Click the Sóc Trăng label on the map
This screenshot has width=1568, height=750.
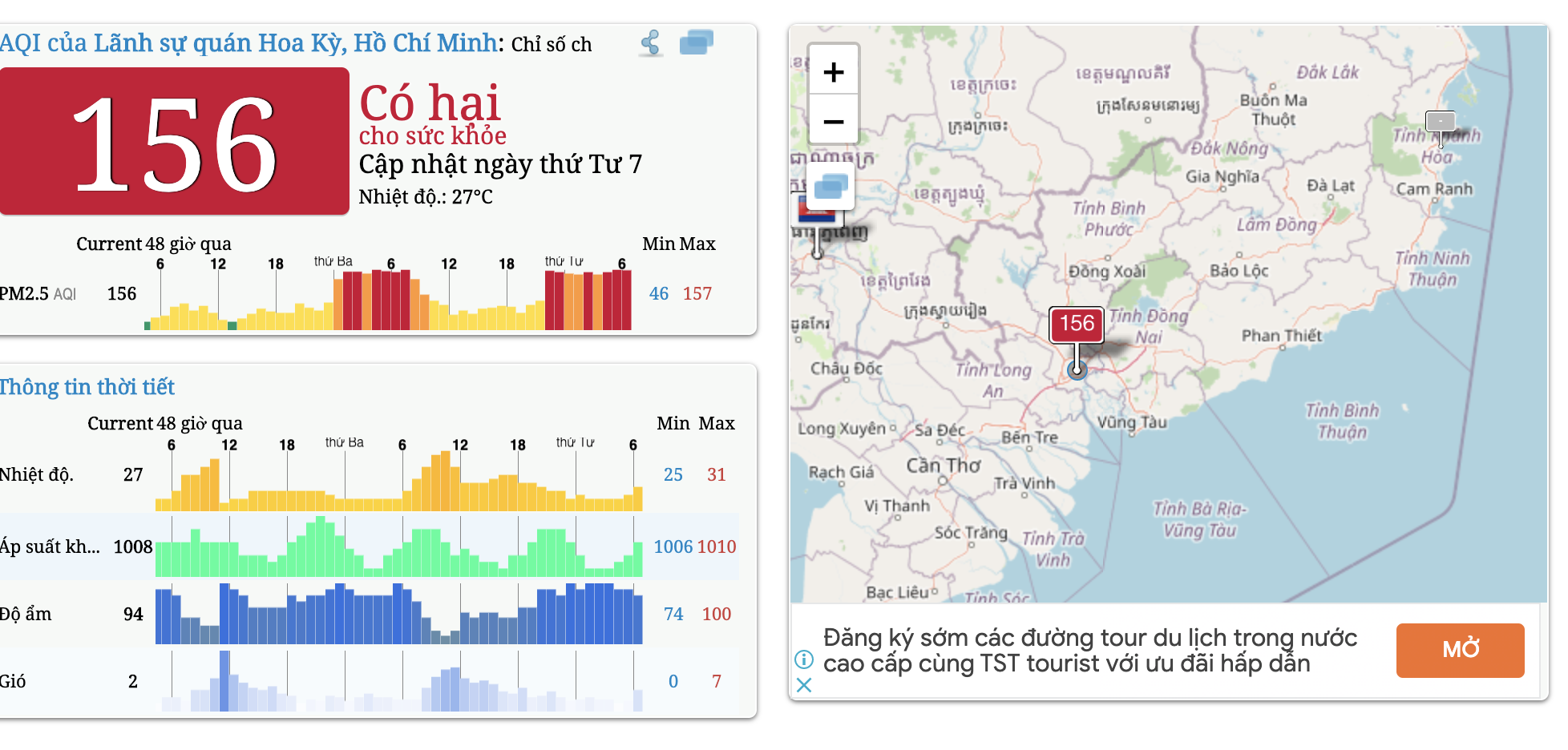971,533
